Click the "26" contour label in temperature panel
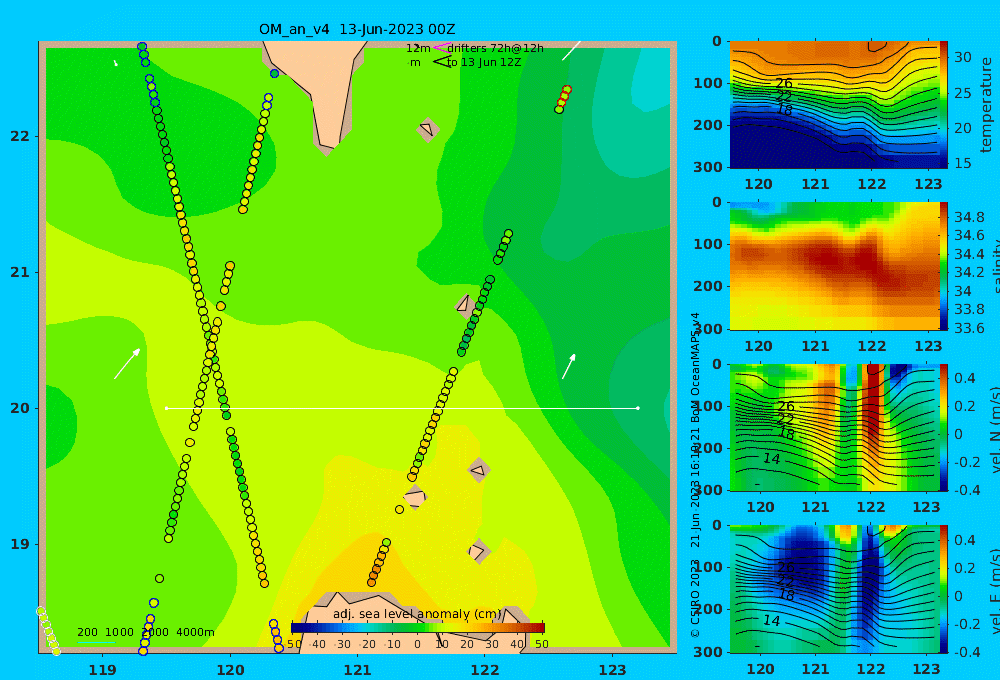Image resolution: width=1000 pixels, height=680 pixels. pos(784,84)
